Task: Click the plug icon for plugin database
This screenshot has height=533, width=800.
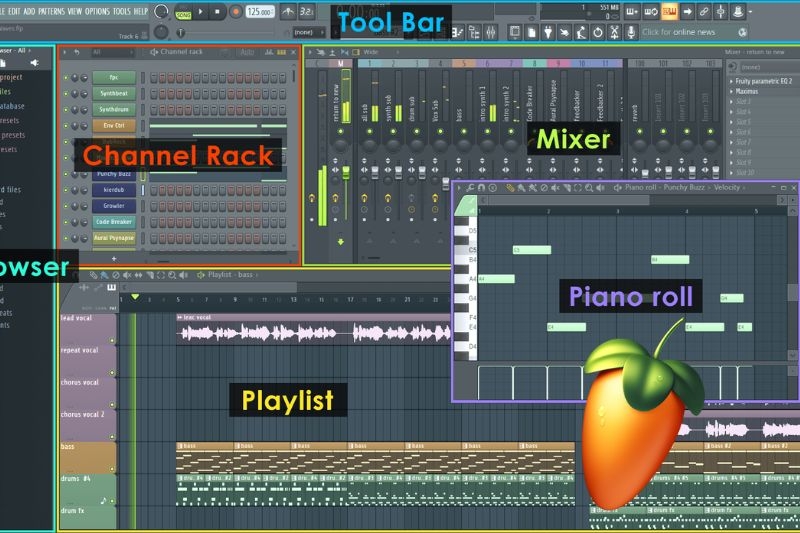Action: point(548,33)
